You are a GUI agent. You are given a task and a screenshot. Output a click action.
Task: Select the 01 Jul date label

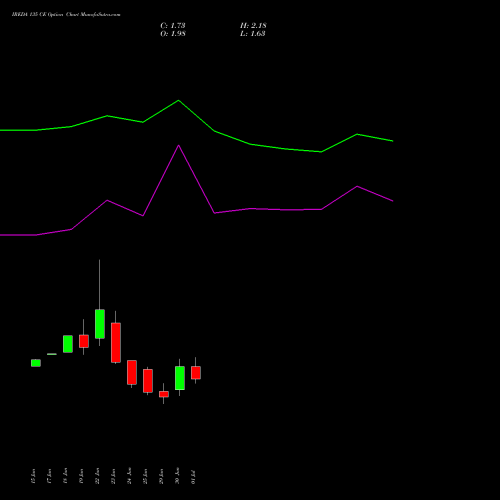(x=193, y=477)
